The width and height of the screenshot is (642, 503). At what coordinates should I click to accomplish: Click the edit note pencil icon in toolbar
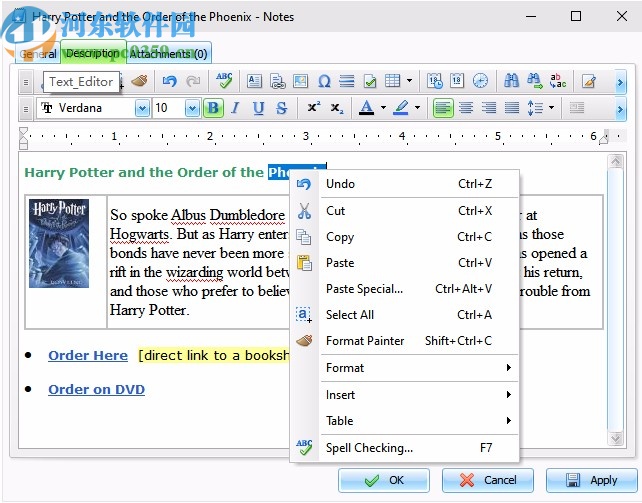tap(589, 81)
